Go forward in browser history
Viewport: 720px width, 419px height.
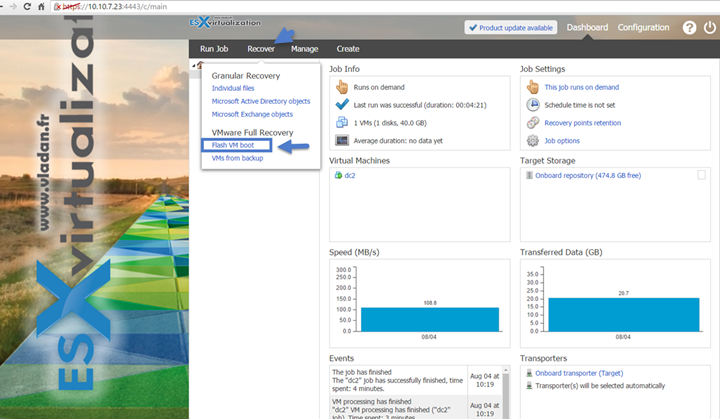(12, 6)
